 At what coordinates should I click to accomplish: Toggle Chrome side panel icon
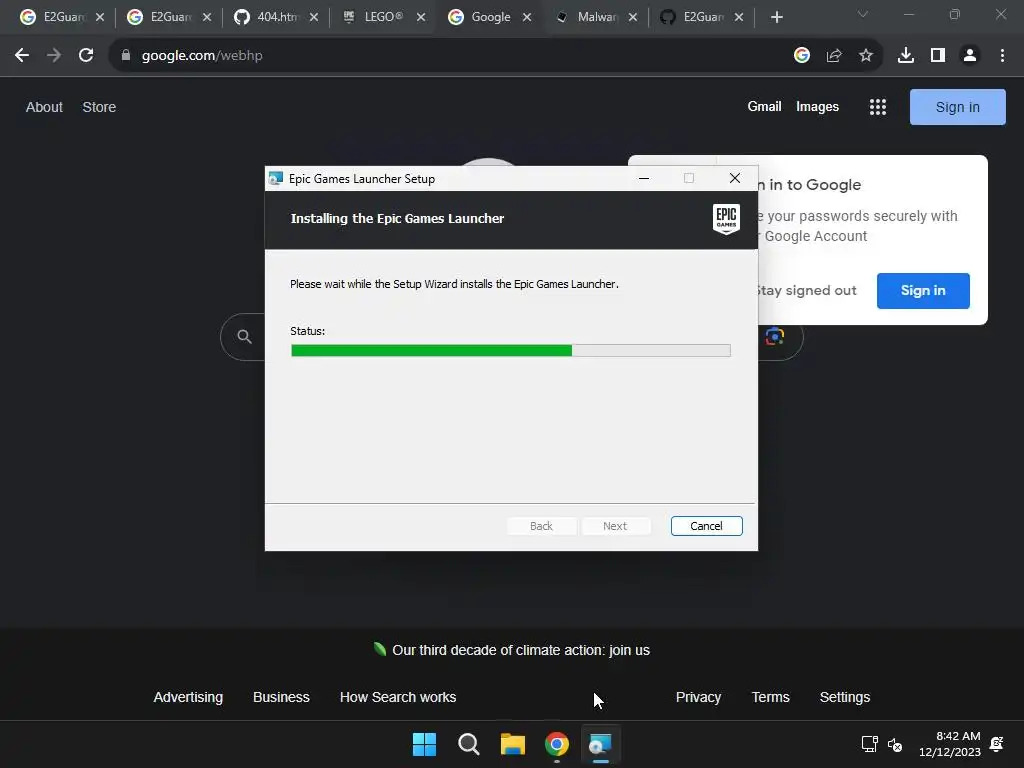coord(937,56)
